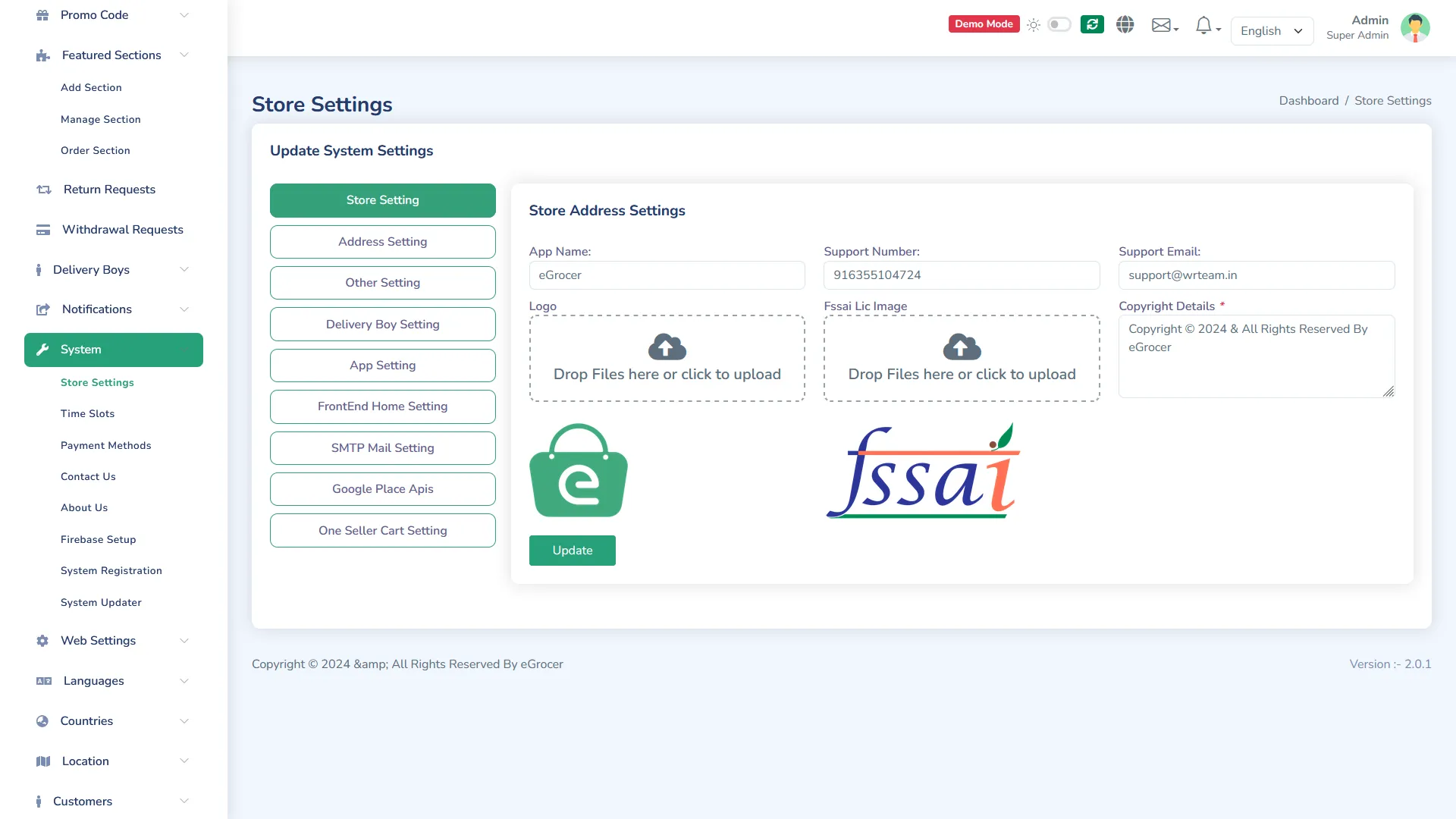The height and width of the screenshot is (819, 1456).
Task: Click the Customers person icon
Action: click(39, 802)
